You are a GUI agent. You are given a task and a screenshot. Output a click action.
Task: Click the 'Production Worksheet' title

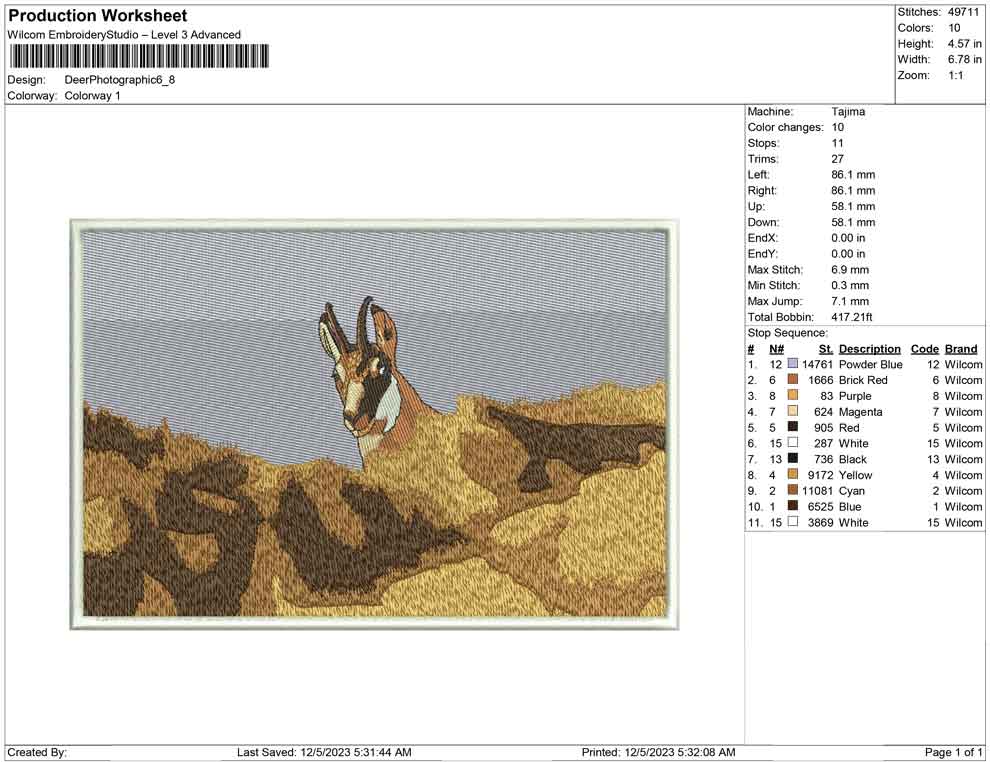point(98,16)
